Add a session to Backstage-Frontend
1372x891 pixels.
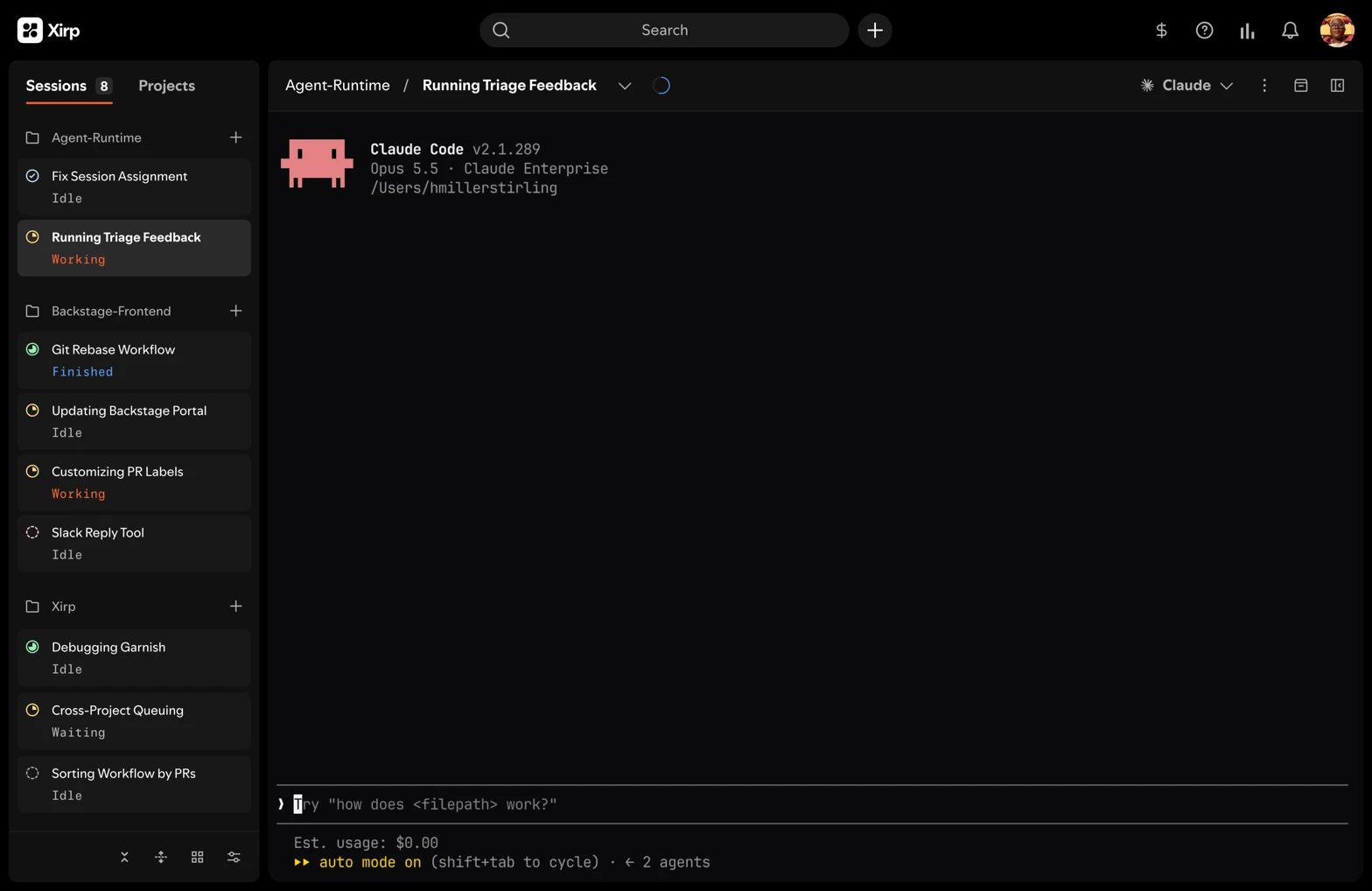235,311
